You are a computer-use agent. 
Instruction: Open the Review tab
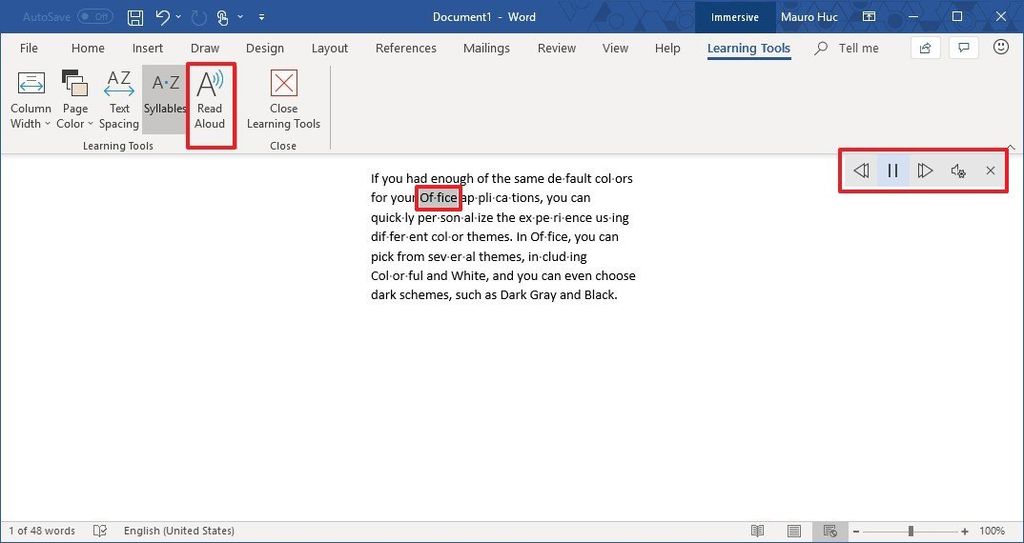[556, 48]
